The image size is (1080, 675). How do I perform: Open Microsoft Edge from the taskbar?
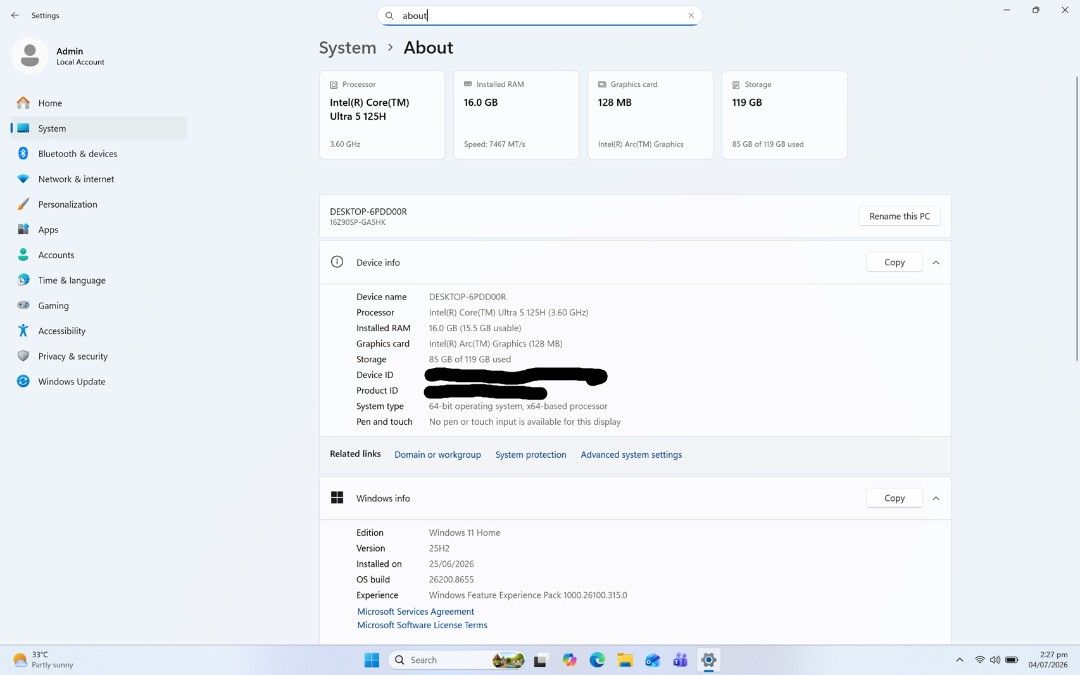coord(597,660)
